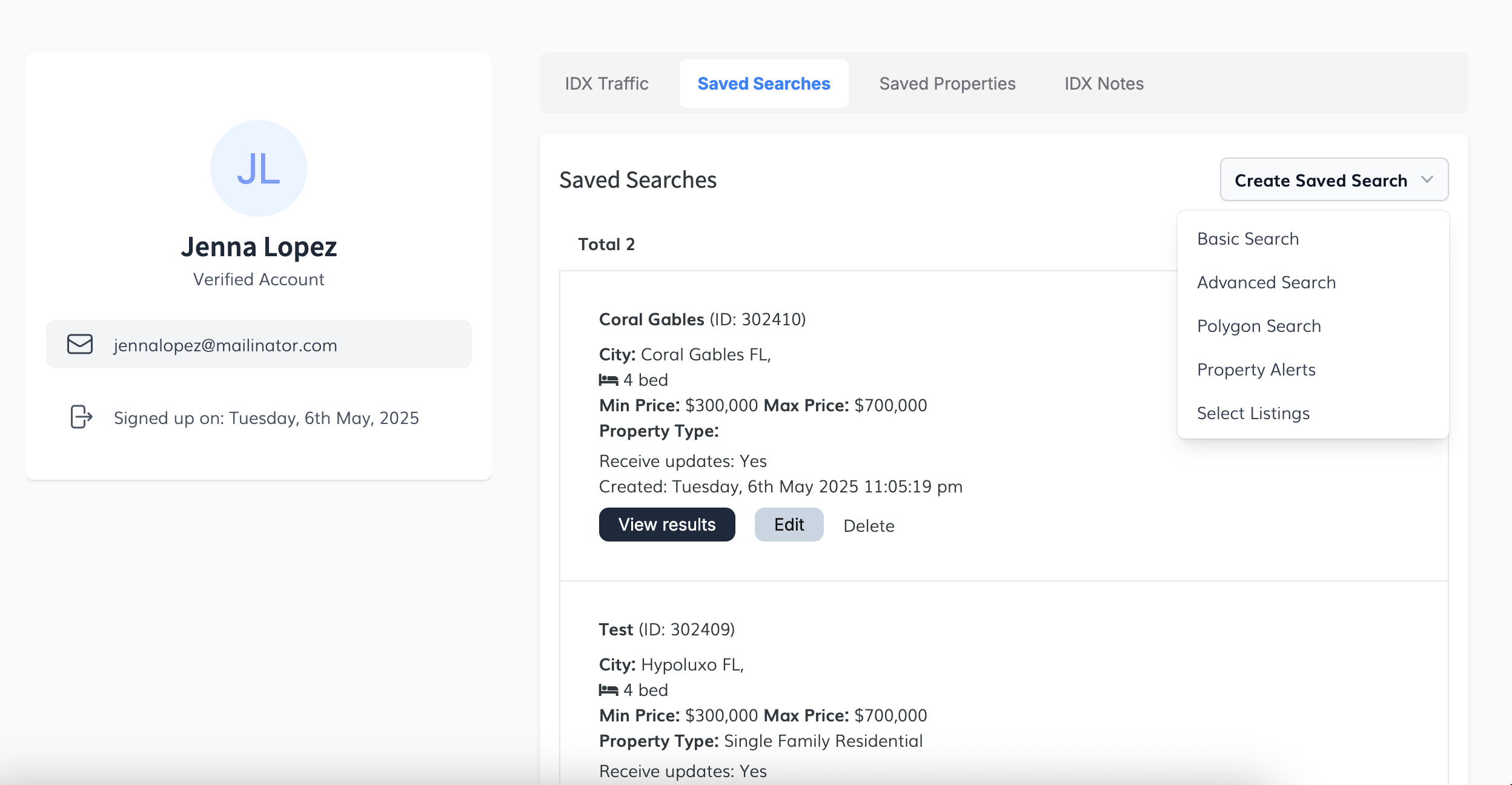Go to IDX Notes tab
This screenshot has height=785, width=1512.
(x=1104, y=84)
